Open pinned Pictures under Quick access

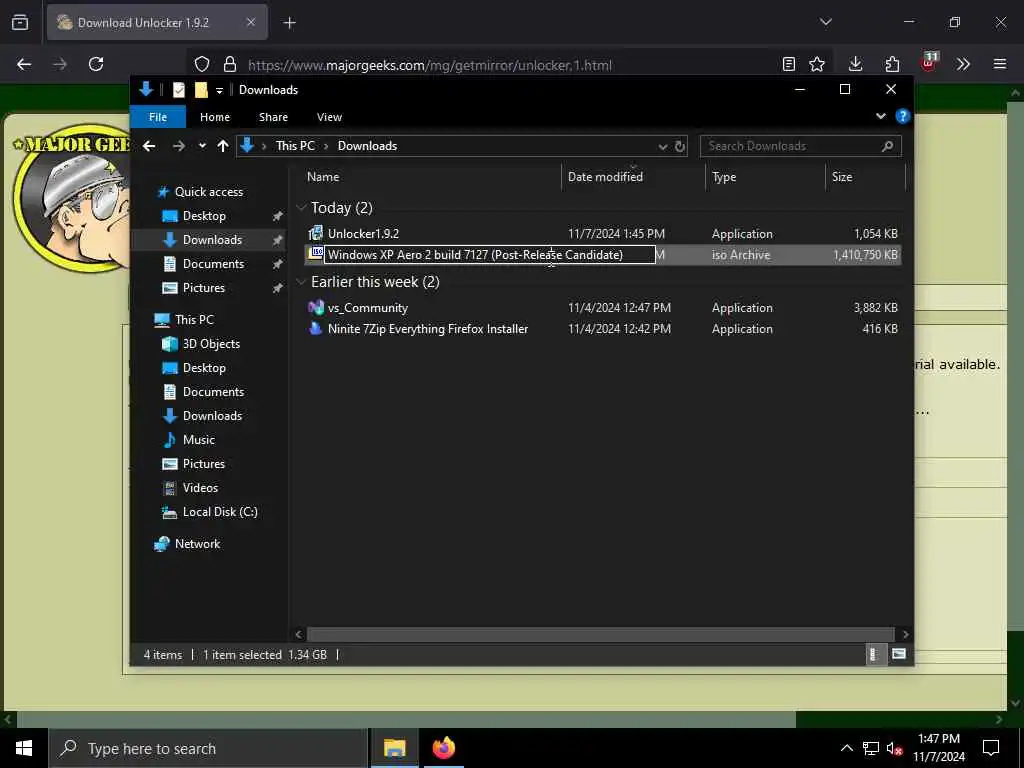pyautogui.click(x=203, y=288)
